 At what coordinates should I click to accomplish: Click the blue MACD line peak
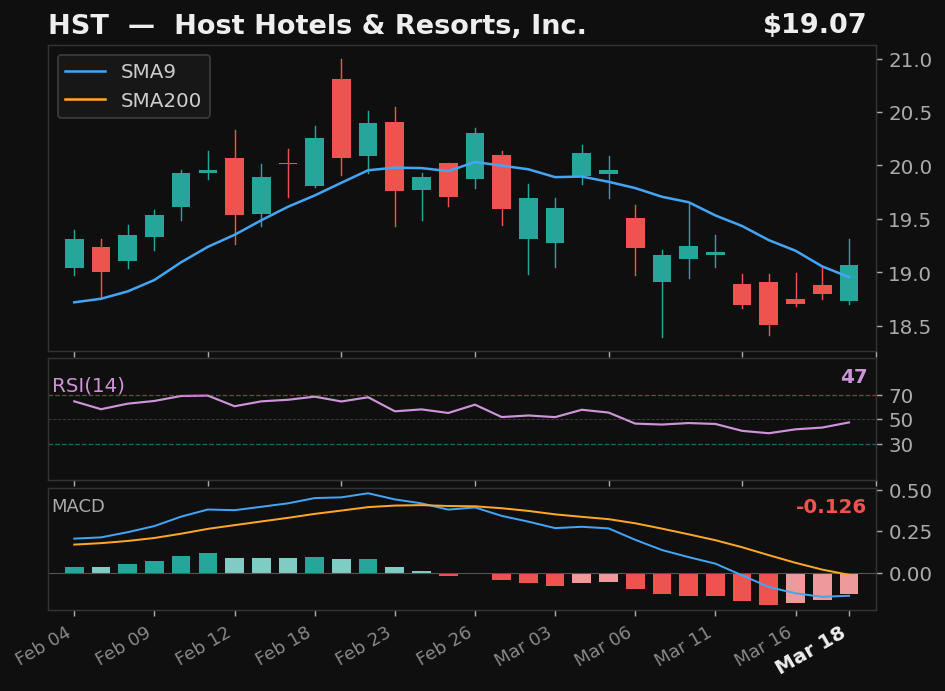point(367,493)
